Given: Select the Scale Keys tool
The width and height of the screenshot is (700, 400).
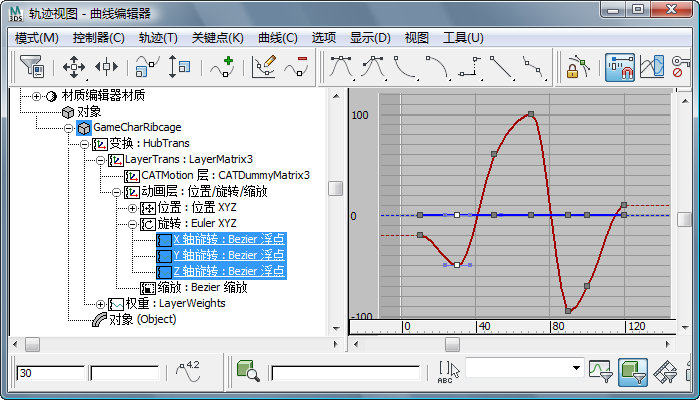Looking at the screenshot, I should click(x=147, y=67).
